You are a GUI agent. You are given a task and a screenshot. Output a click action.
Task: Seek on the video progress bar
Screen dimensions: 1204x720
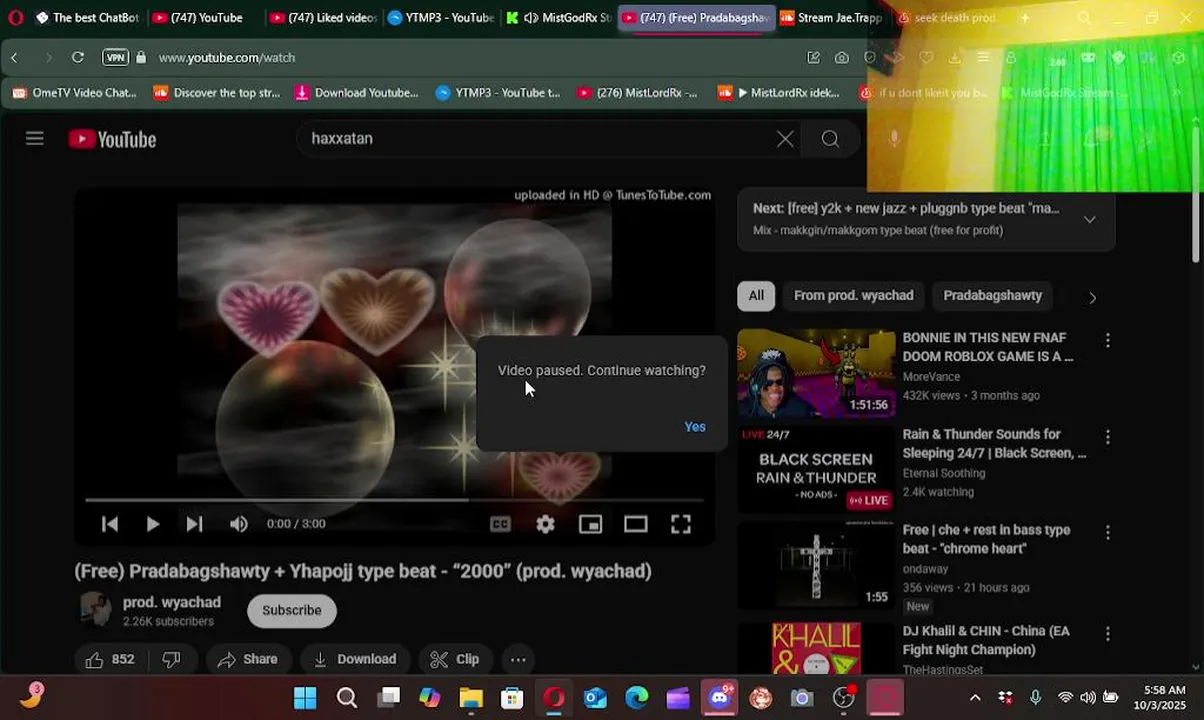coord(394,499)
